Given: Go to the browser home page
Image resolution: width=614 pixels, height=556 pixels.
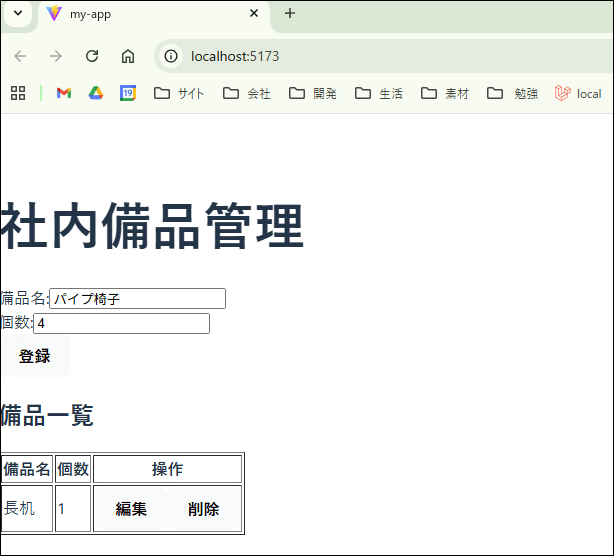Looking at the screenshot, I should click(128, 56).
